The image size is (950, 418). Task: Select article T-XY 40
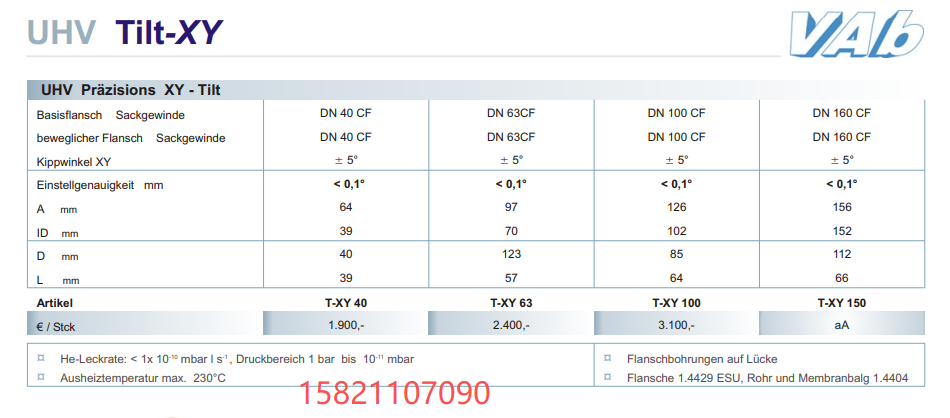point(345,302)
